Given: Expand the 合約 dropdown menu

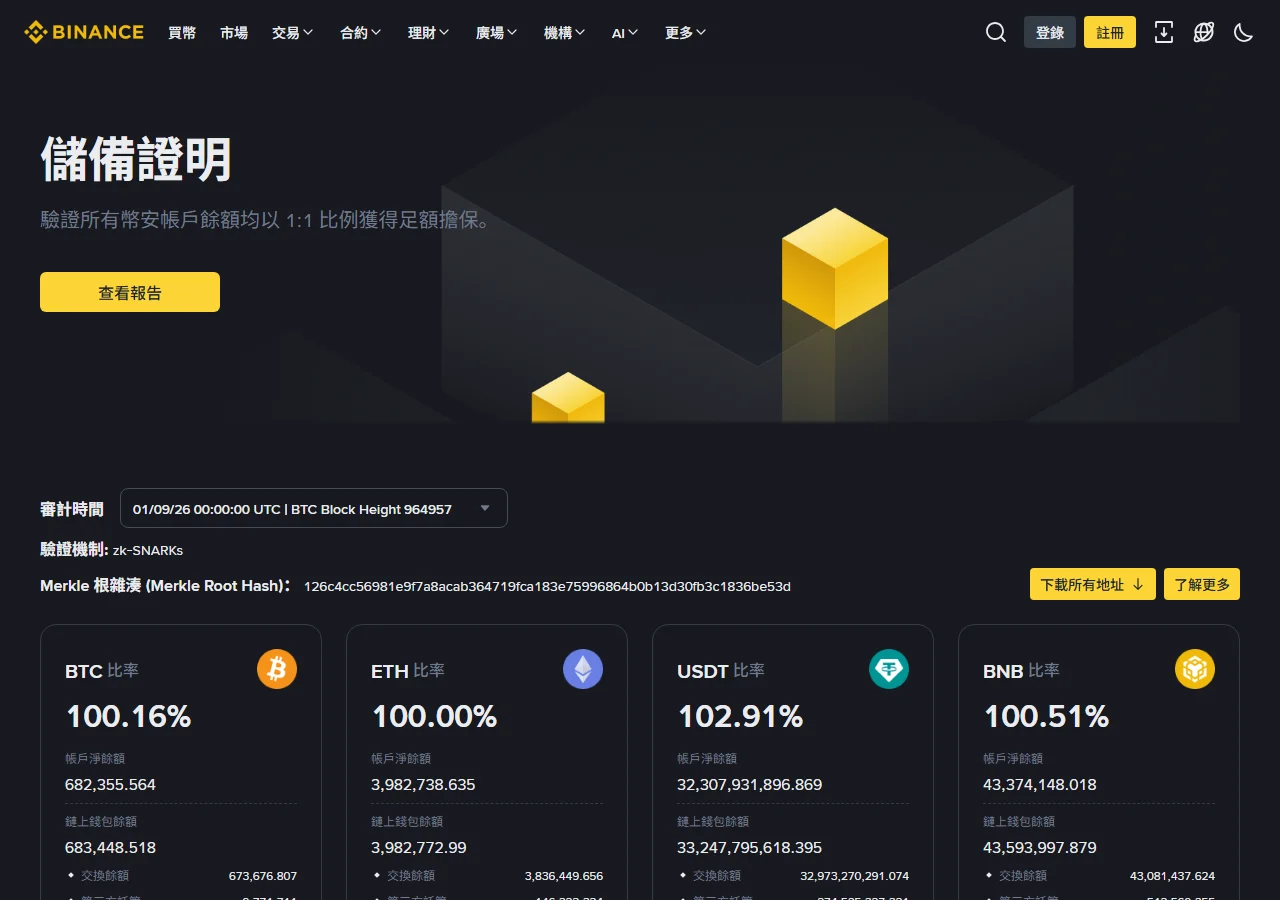Looking at the screenshot, I should (x=361, y=32).
